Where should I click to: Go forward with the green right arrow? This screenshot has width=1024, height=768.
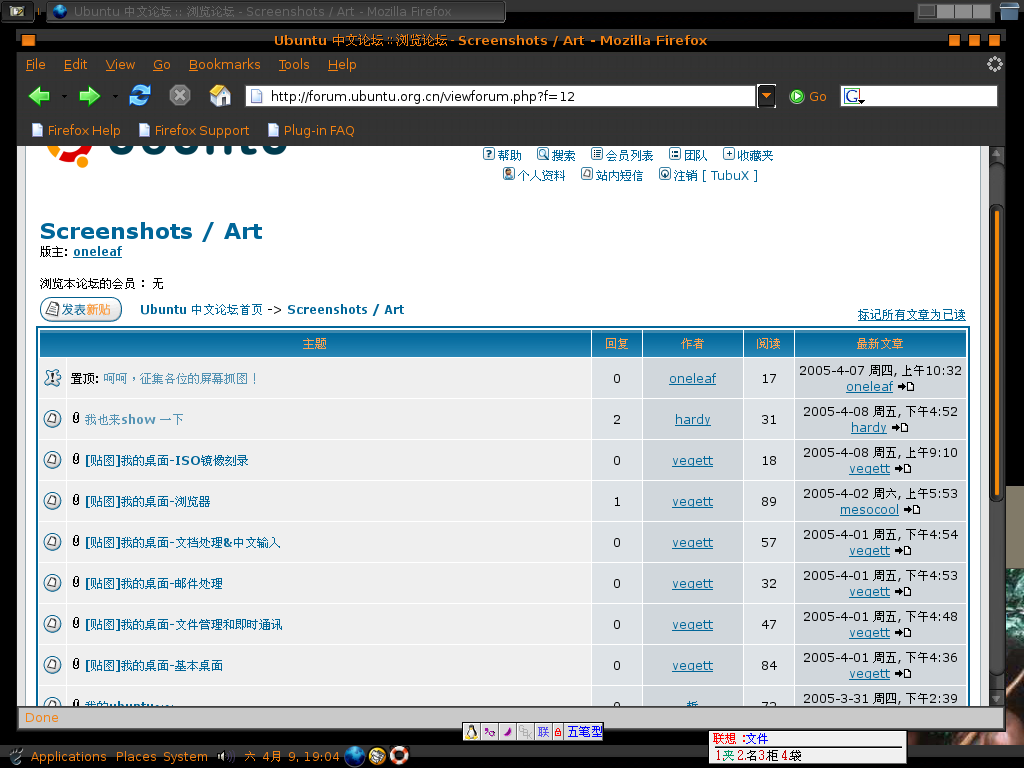89,96
